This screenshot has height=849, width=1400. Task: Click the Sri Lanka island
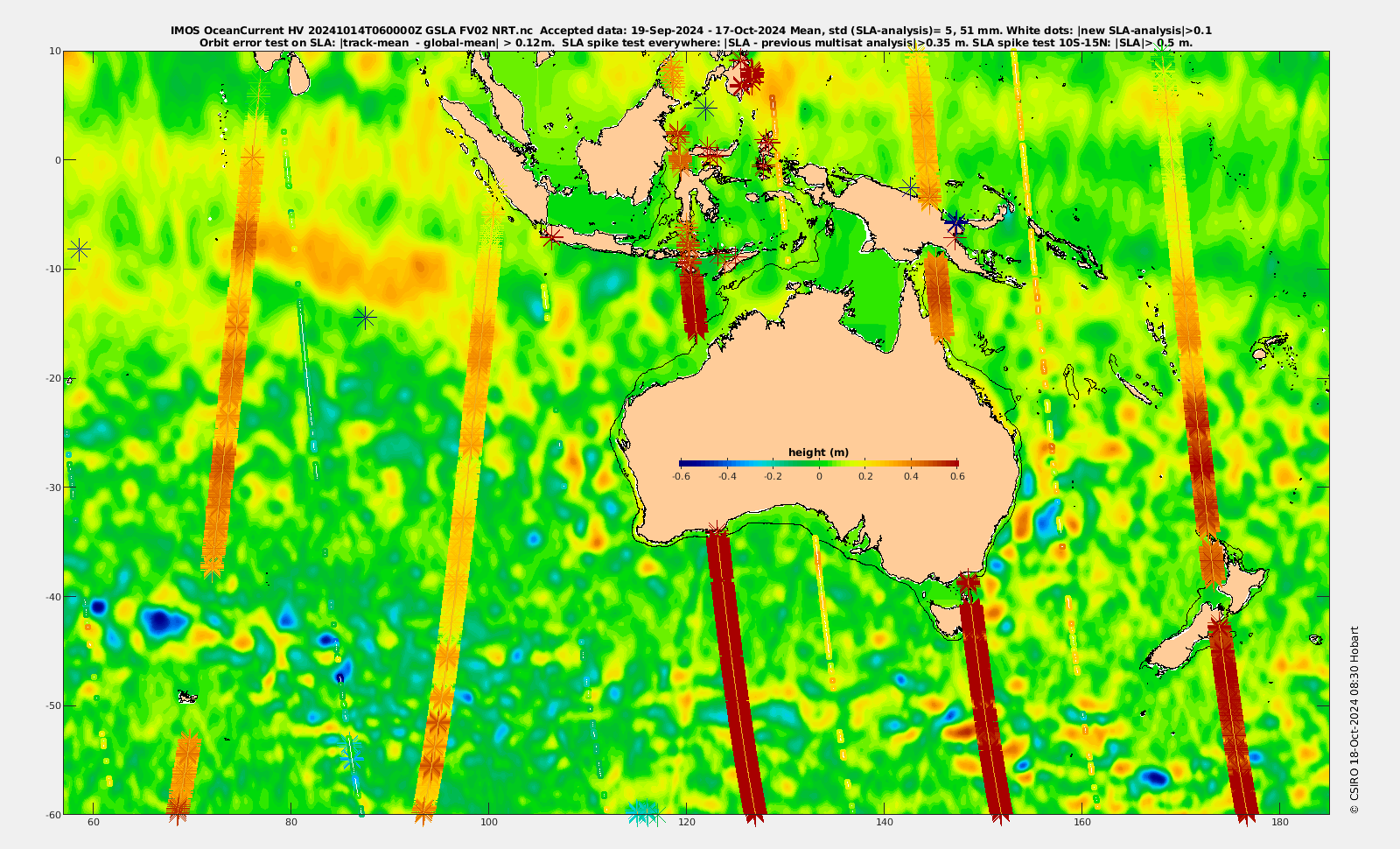pyautogui.click(x=298, y=74)
